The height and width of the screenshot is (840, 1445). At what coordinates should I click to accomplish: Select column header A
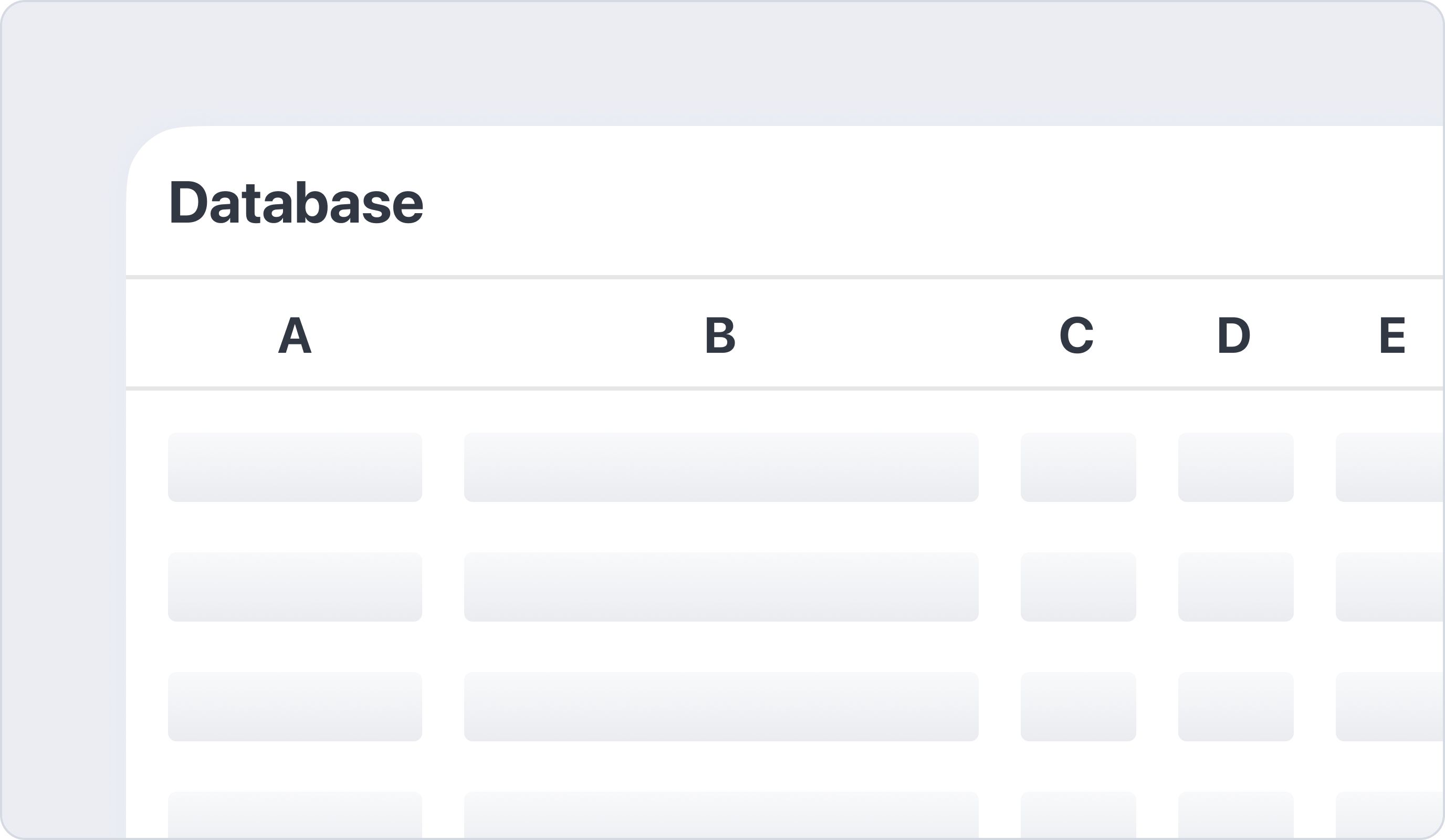point(295,335)
